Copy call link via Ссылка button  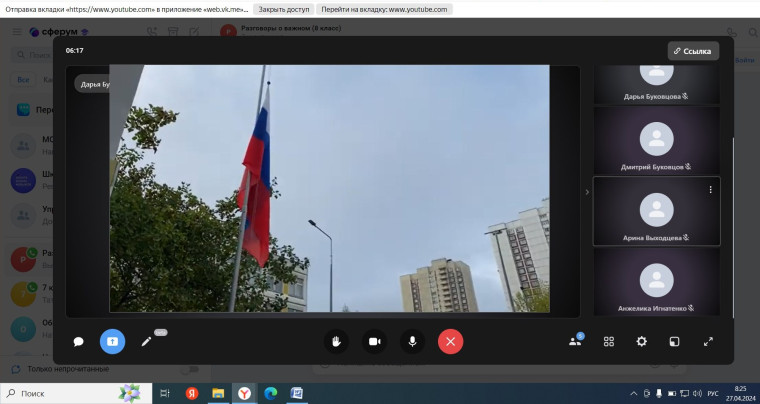pyautogui.click(x=693, y=51)
